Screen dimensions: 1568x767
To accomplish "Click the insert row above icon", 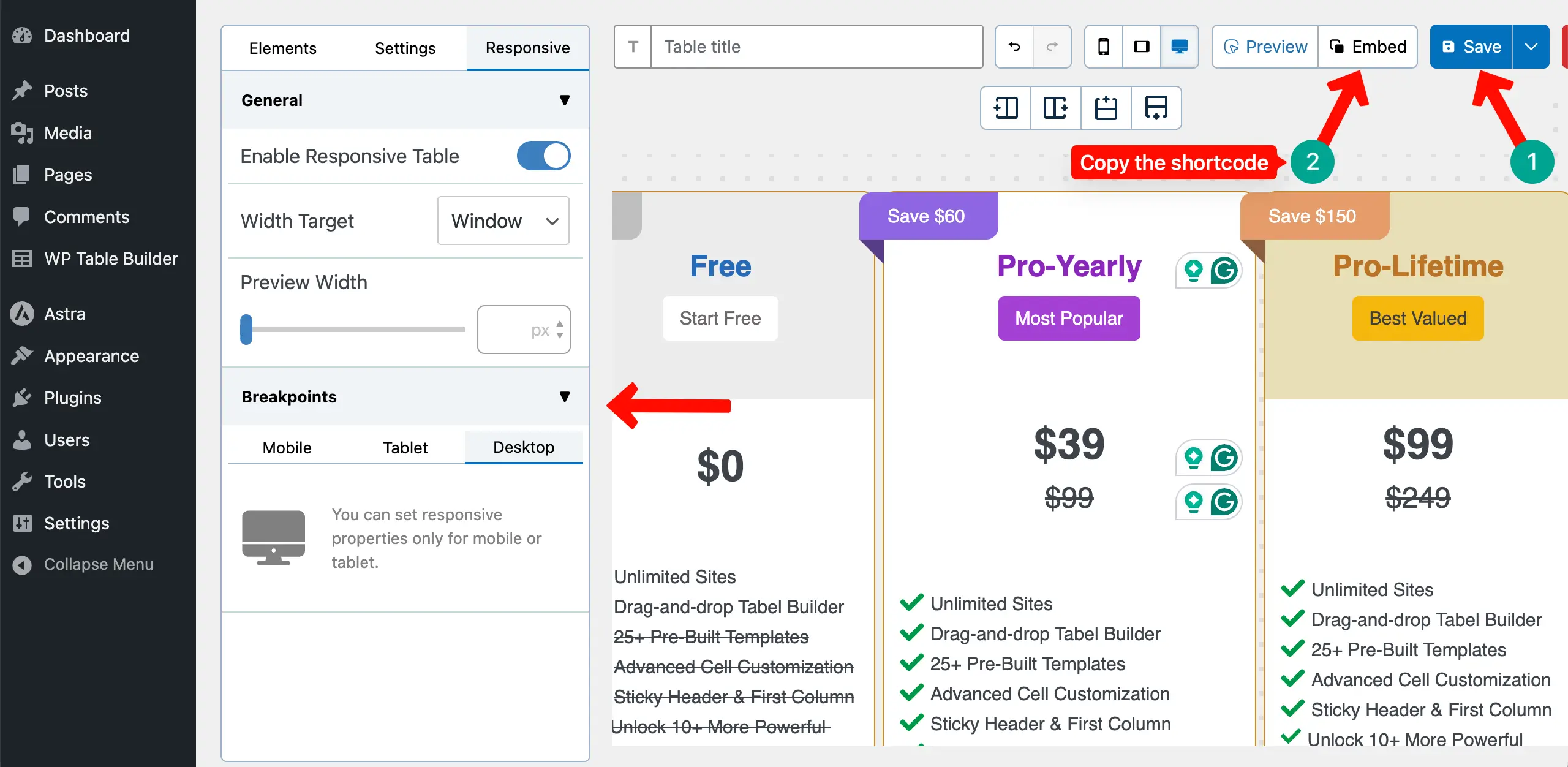I will tap(1106, 108).
